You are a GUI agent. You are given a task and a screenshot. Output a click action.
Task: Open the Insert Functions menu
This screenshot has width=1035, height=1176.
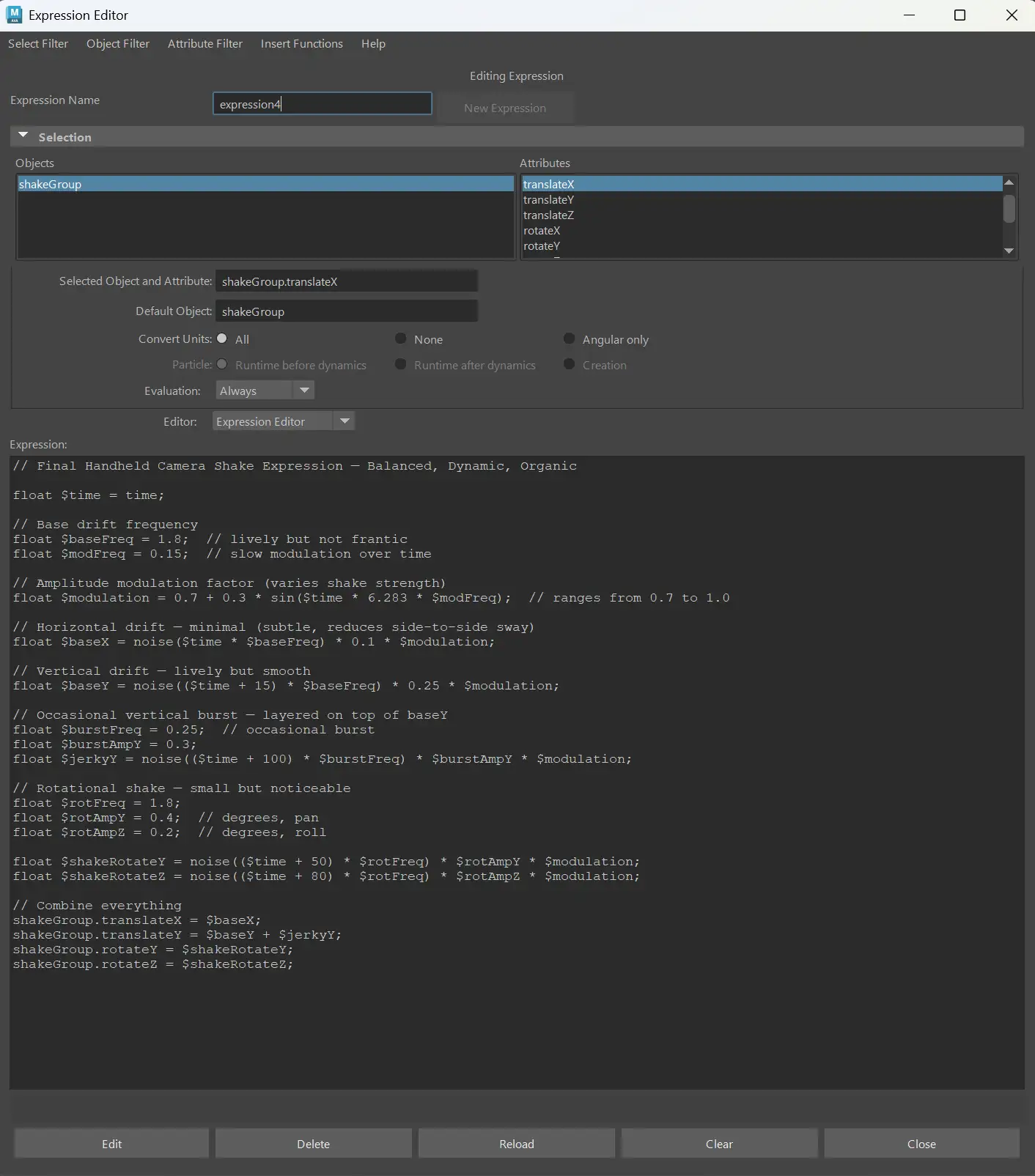(x=301, y=44)
